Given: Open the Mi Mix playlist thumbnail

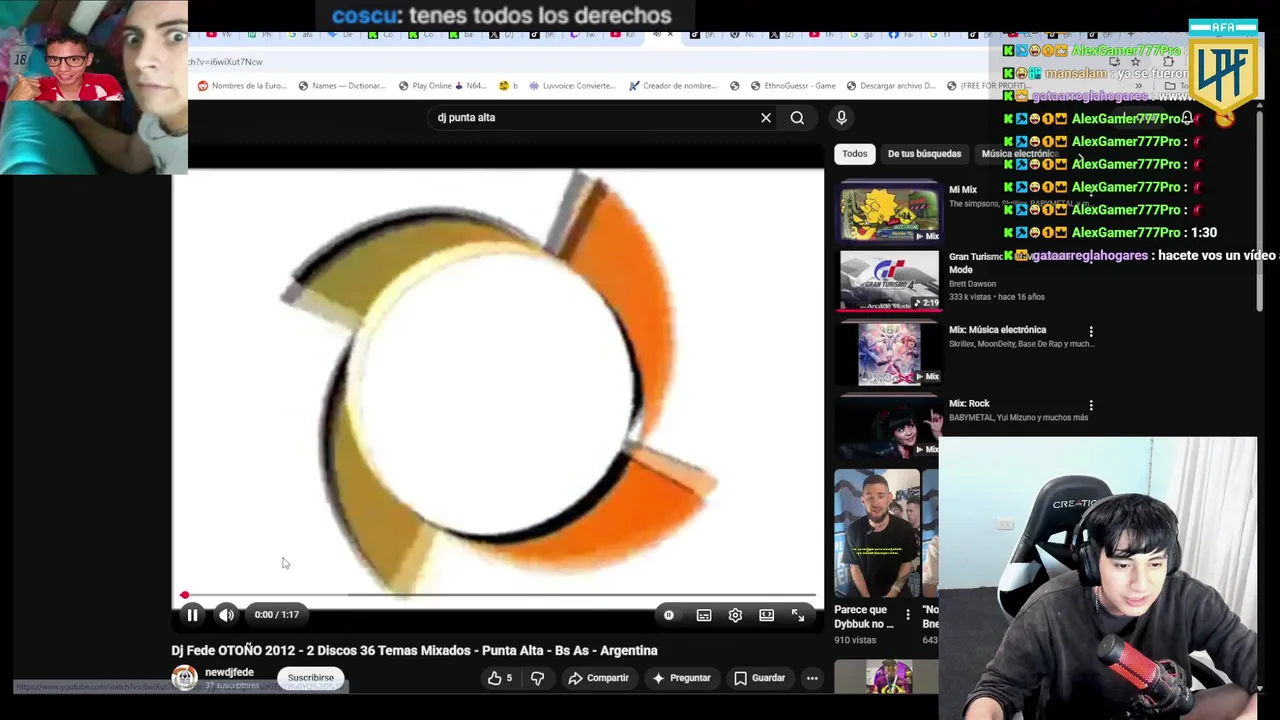Looking at the screenshot, I should coord(889,212).
